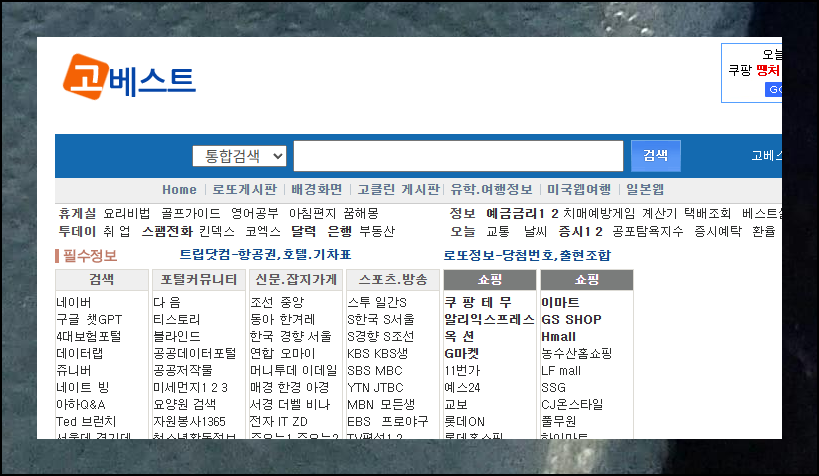The width and height of the screenshot is (819, 476).
Task: Click the 오마이 link
Action: (298, 353)
